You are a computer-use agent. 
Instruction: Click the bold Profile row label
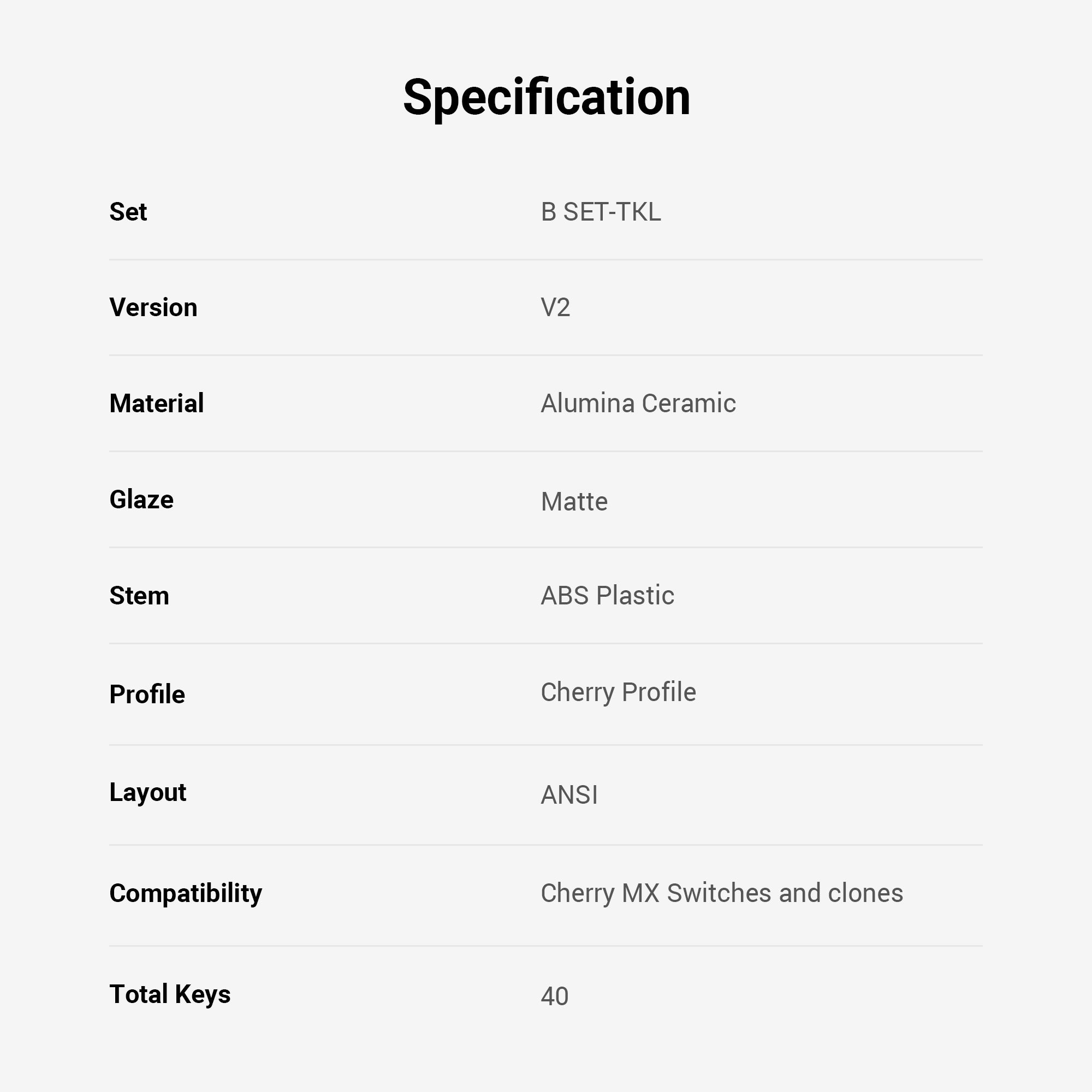pyautogui.click(x=147, y=694)
